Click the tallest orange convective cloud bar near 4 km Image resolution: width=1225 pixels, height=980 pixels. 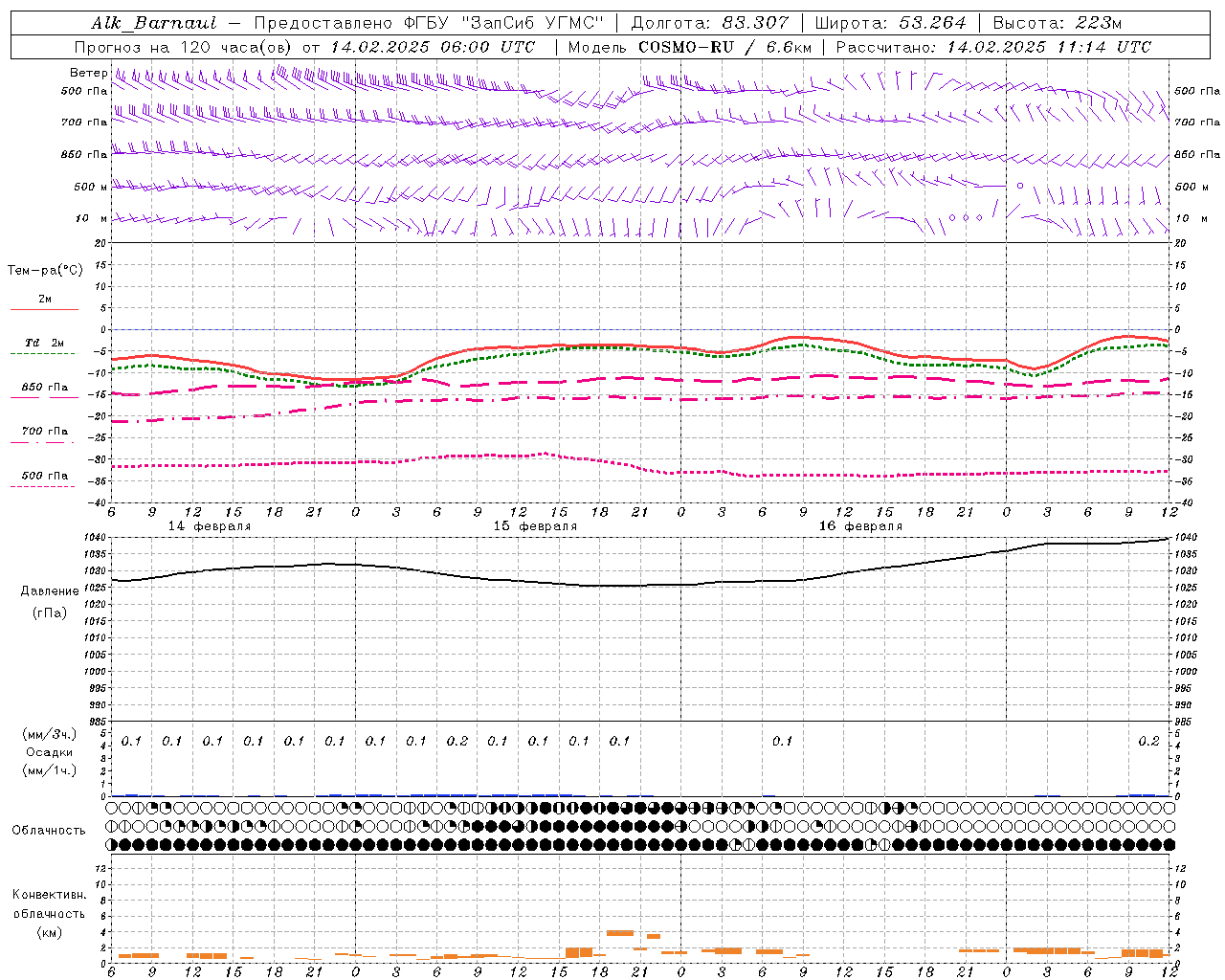click(620, 932)
